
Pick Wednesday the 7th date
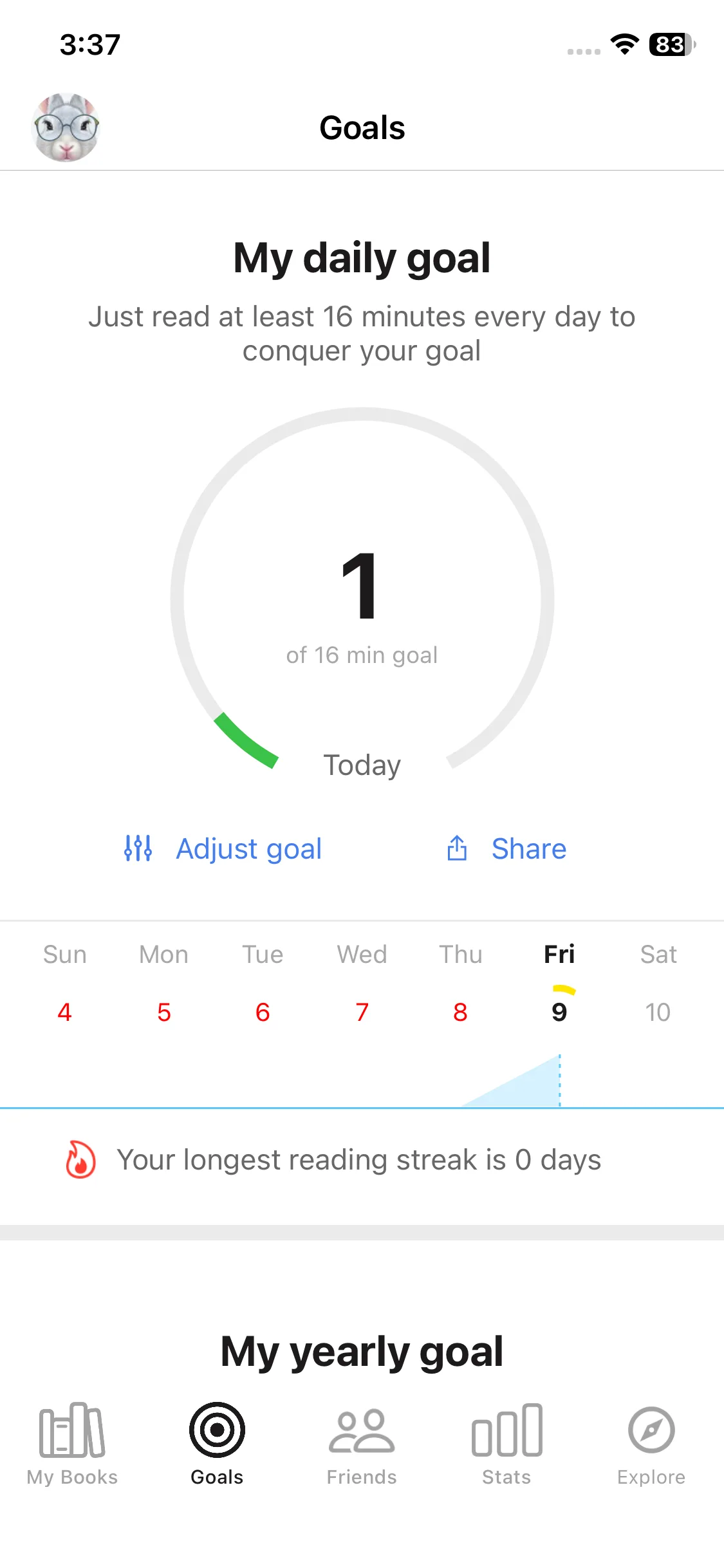coord(362,1012)
